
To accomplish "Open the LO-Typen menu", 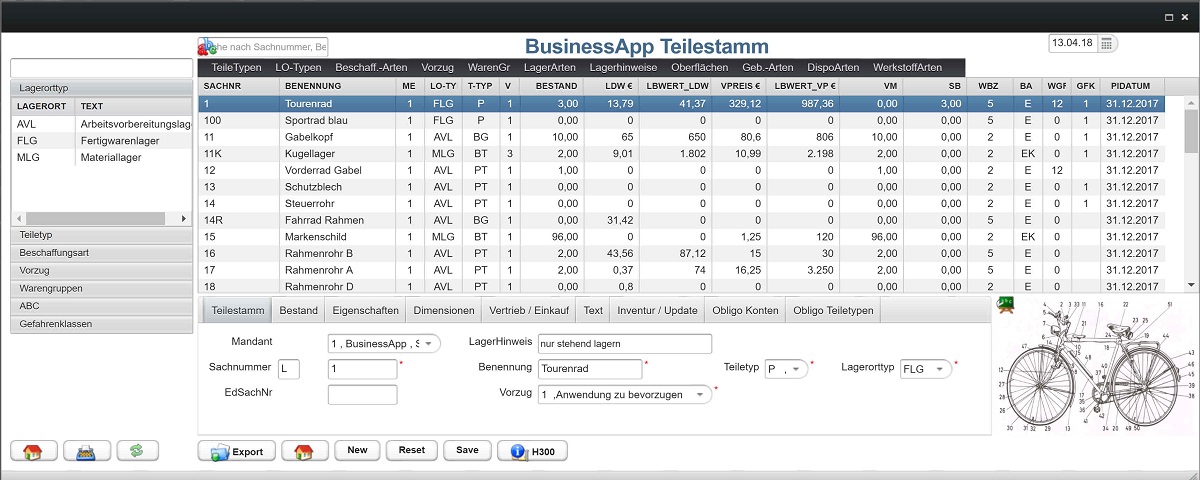I will tap(298, 67).
